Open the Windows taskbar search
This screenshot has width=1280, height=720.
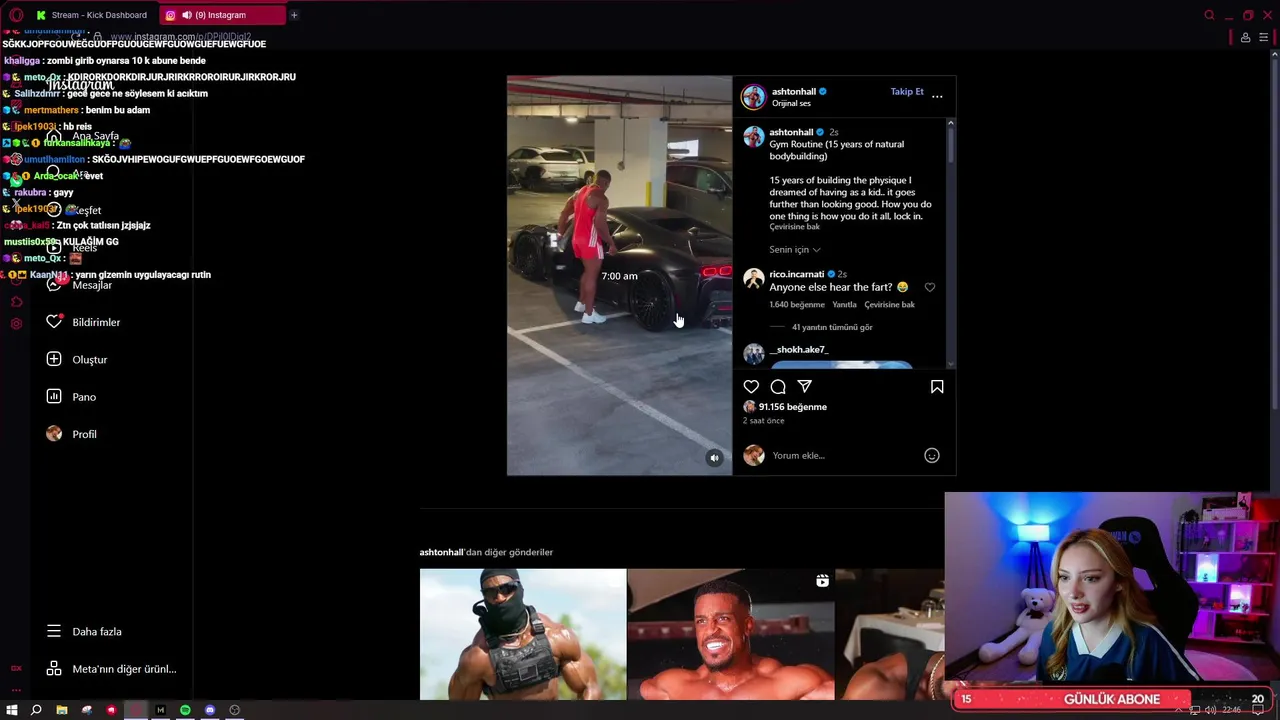click(36, 710)
